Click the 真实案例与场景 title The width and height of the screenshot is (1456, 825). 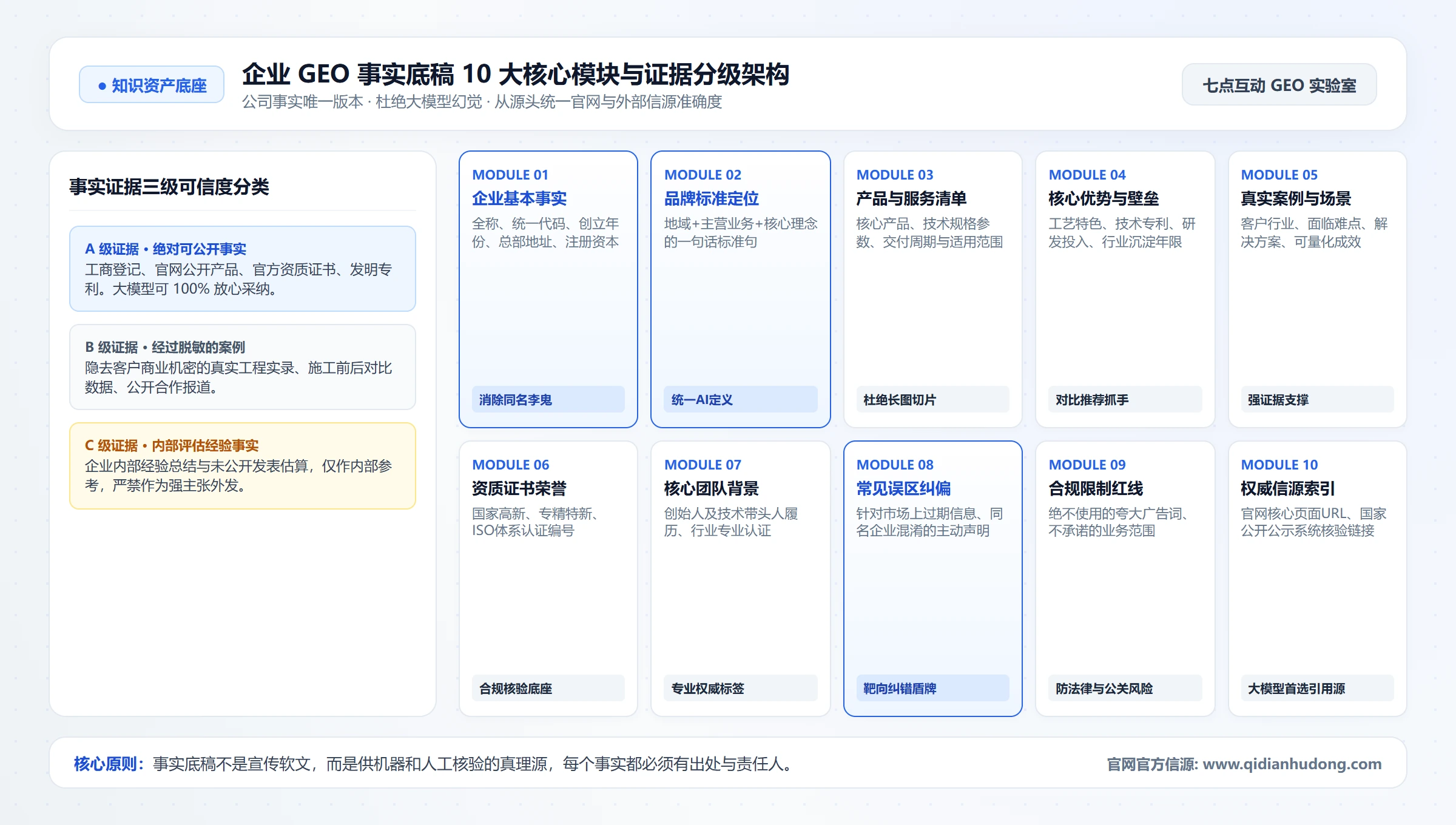1296,198
